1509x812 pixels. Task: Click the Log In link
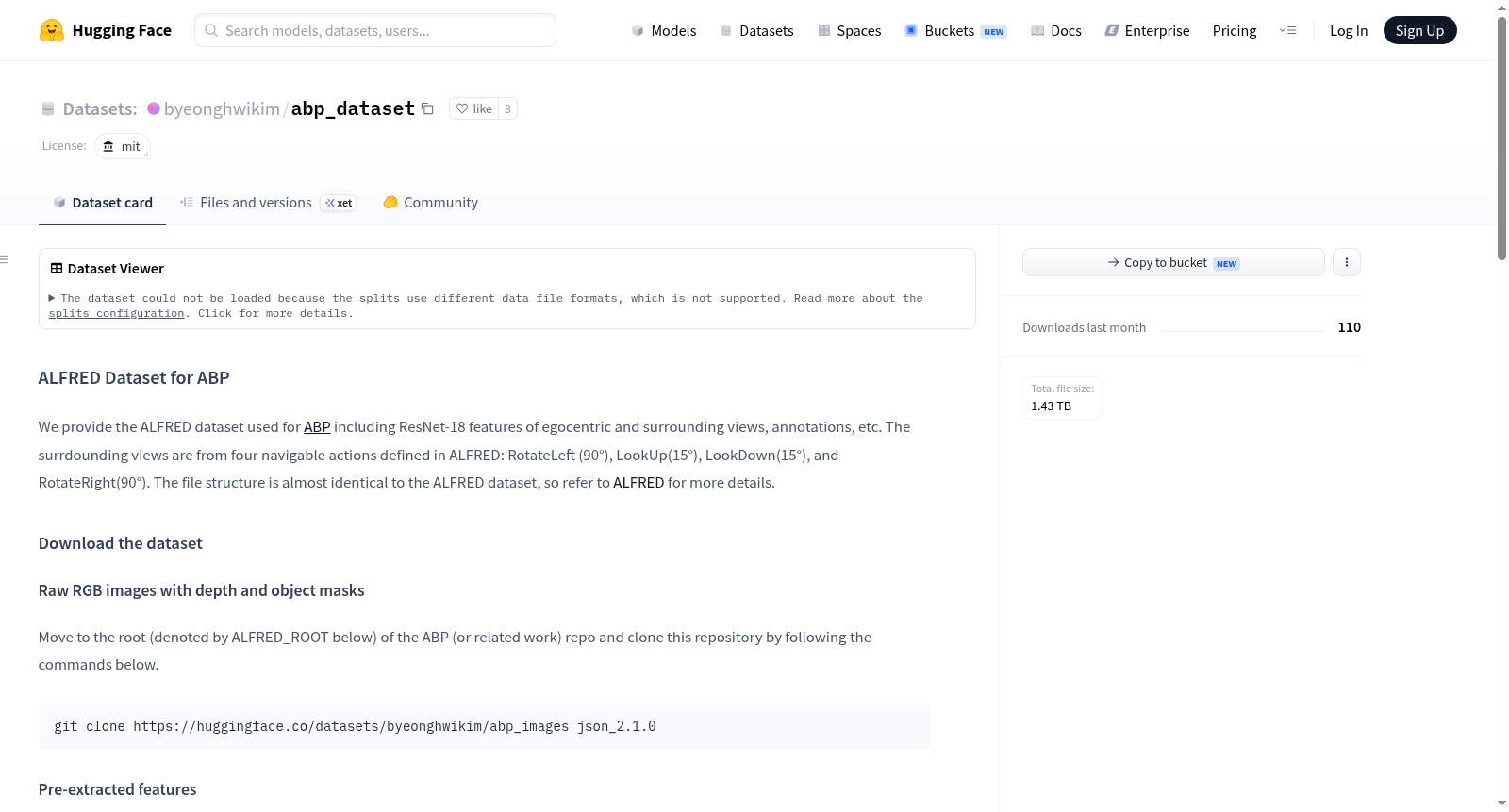coord(1349,30)
